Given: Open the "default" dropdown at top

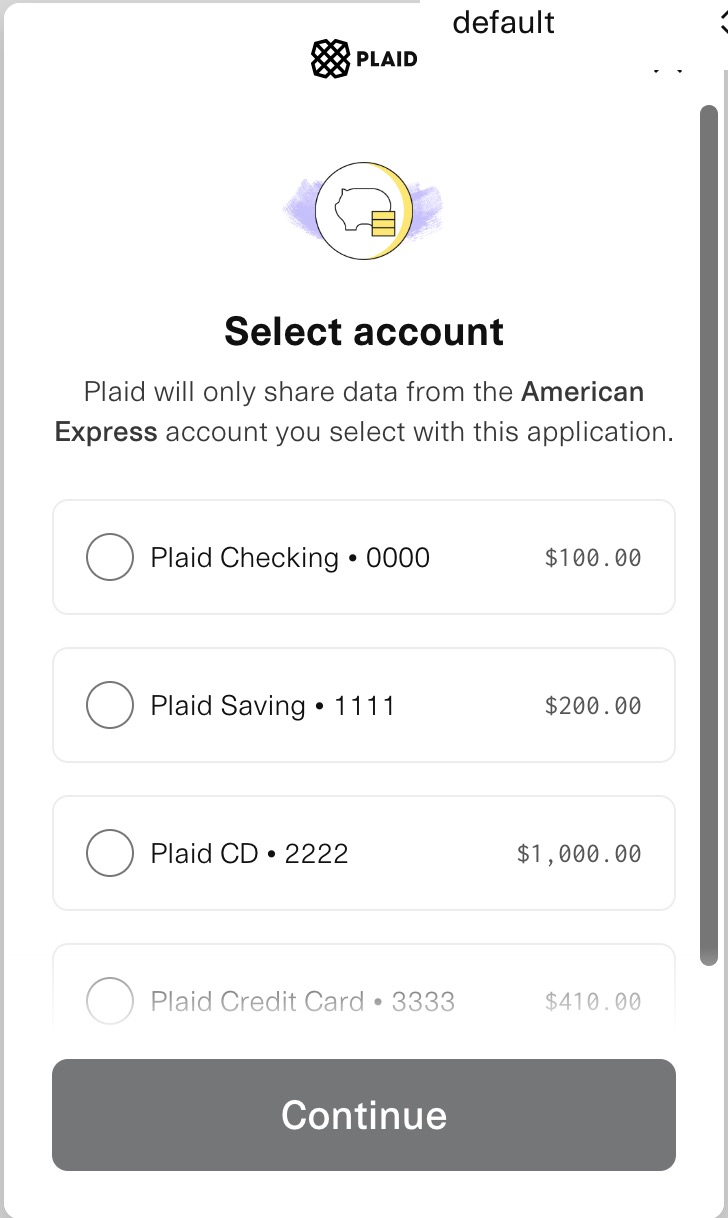Looking at the screenshot, I should click(x=503, y=22).
